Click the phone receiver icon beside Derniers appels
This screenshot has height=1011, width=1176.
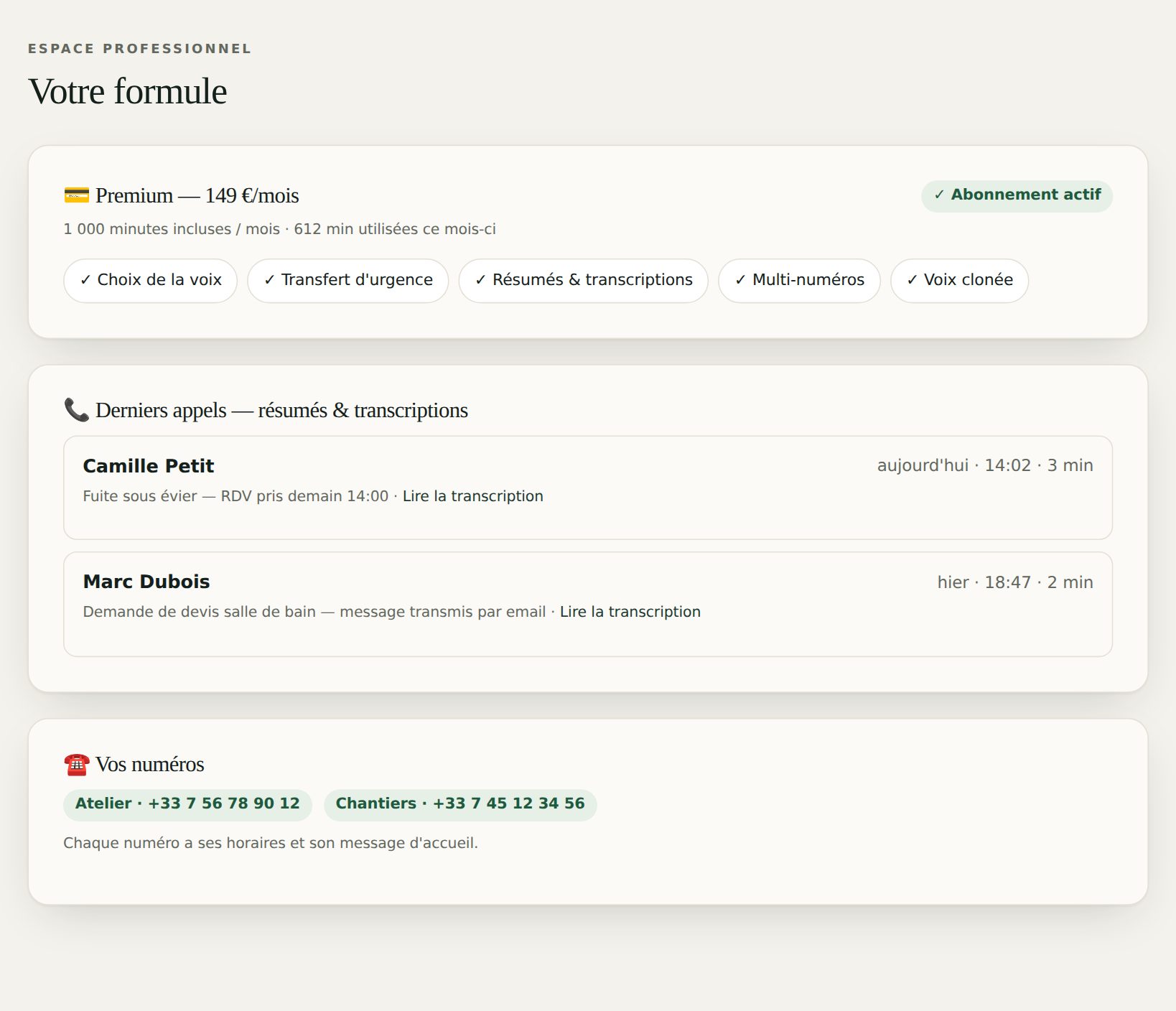[76, 410]
